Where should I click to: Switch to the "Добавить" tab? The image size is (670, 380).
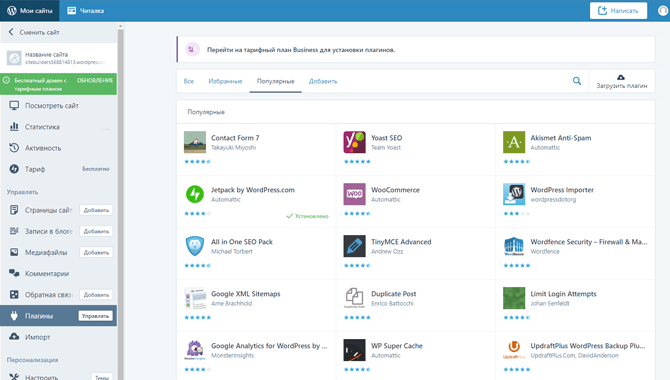323,81
